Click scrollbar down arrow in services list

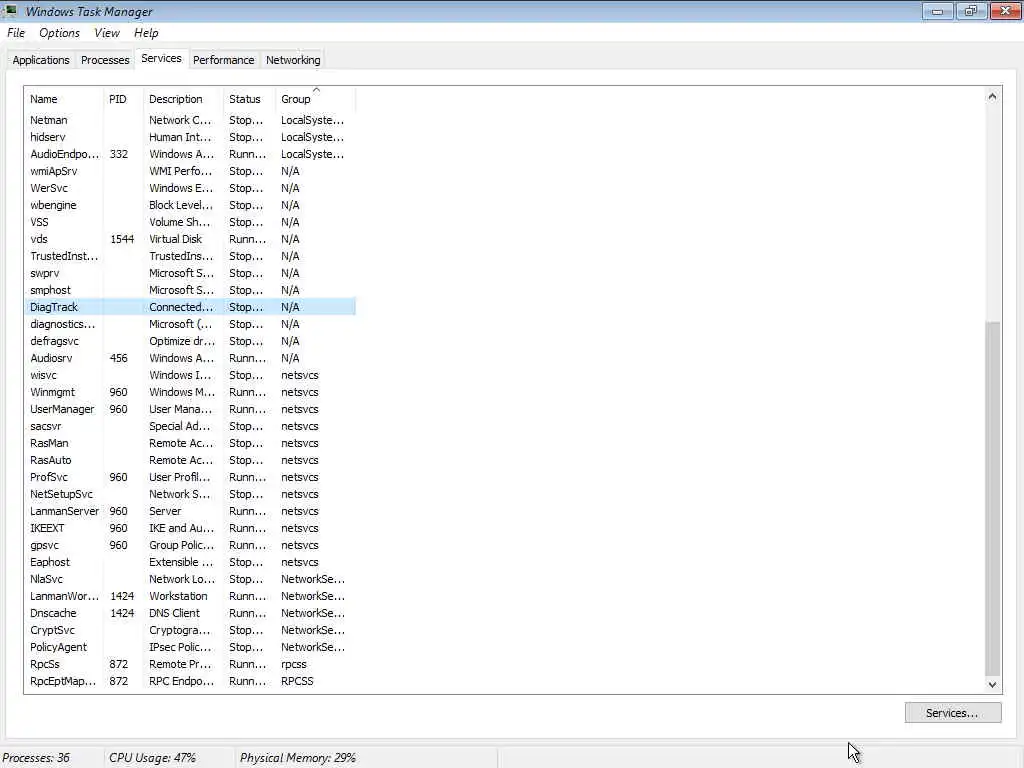coord(993,685)
